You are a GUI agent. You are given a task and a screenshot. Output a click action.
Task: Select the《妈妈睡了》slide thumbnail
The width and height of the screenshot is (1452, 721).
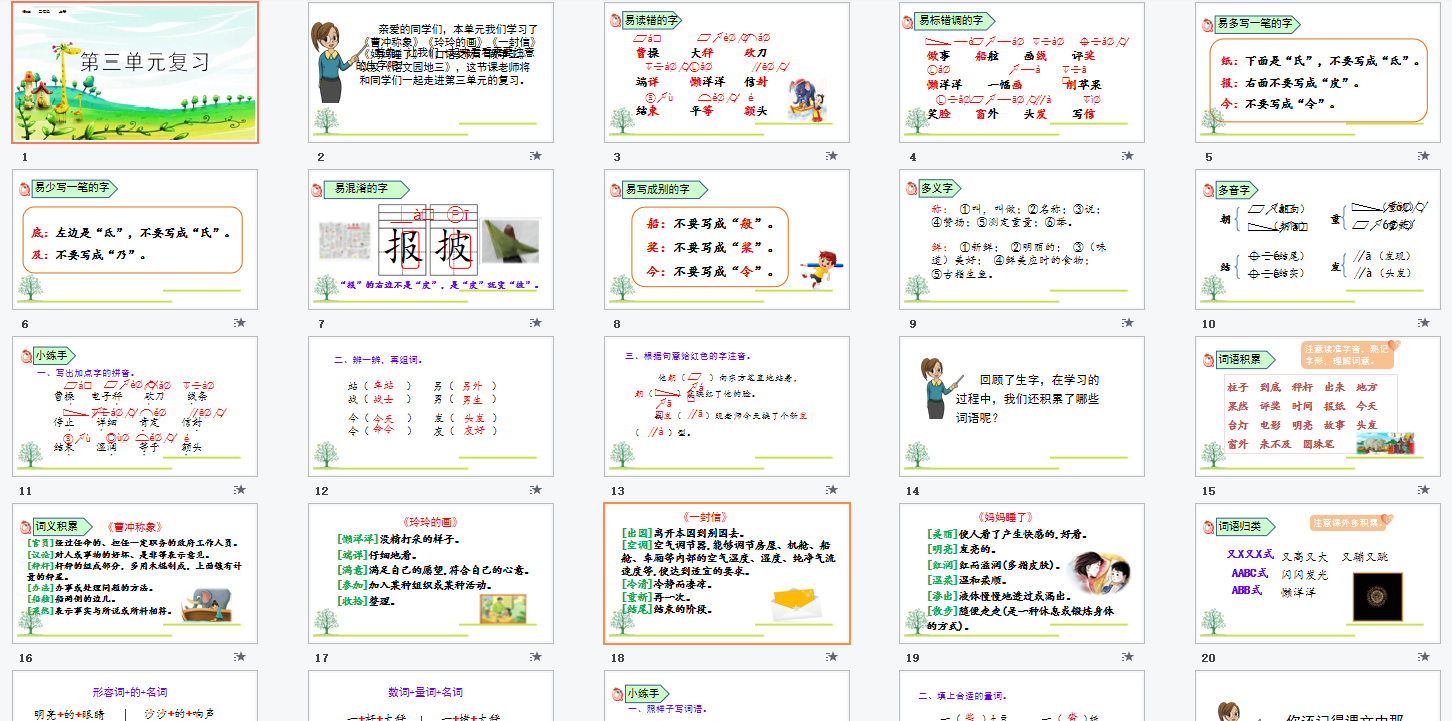(1022, 573)
